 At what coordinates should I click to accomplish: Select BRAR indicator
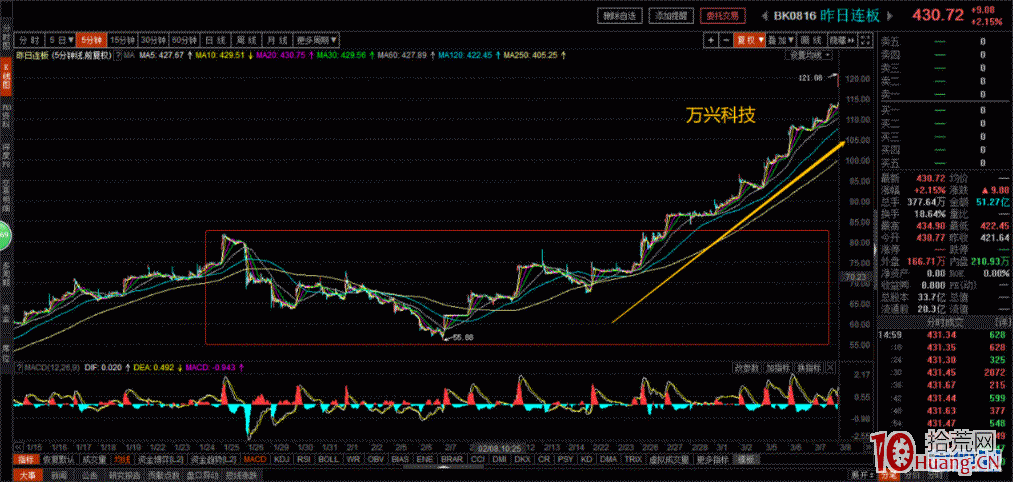click(x=452, y=459)
